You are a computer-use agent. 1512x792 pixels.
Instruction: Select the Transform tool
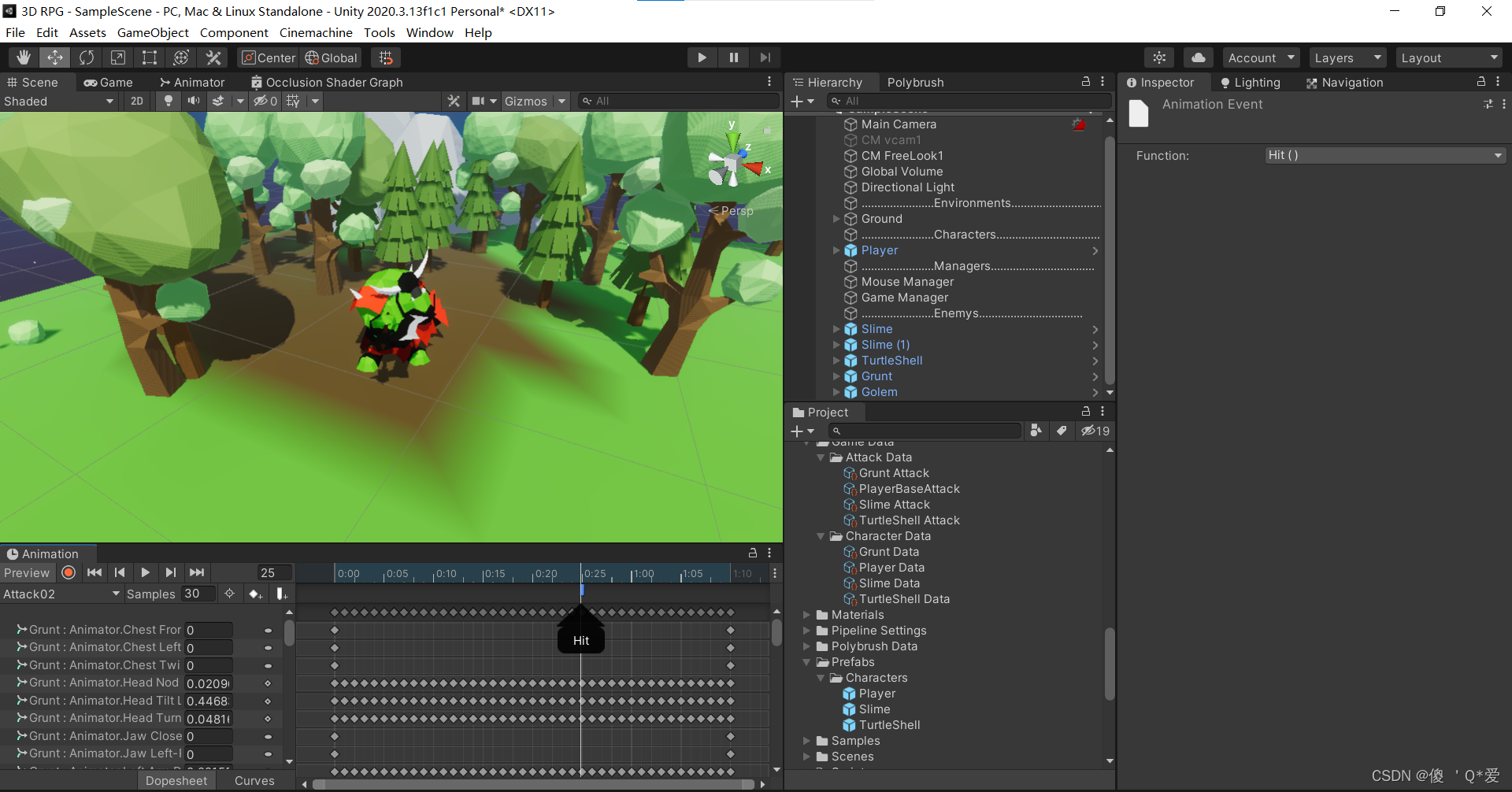(x=181, y=57)
